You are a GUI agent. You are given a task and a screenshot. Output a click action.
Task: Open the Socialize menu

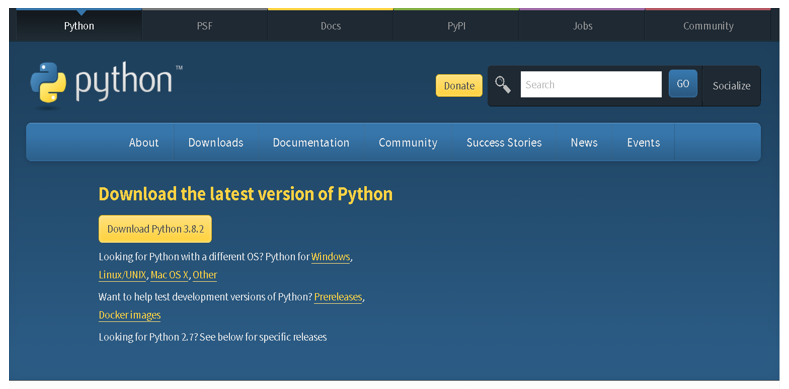[x=731, y=86]
